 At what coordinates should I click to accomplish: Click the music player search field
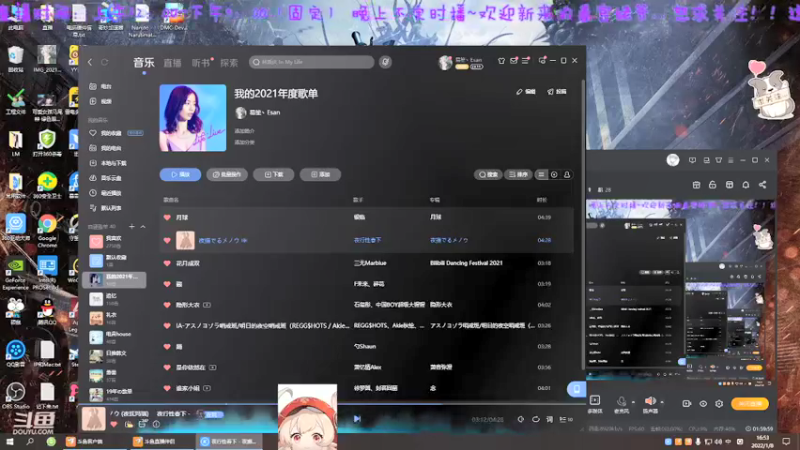click(312, 62)
